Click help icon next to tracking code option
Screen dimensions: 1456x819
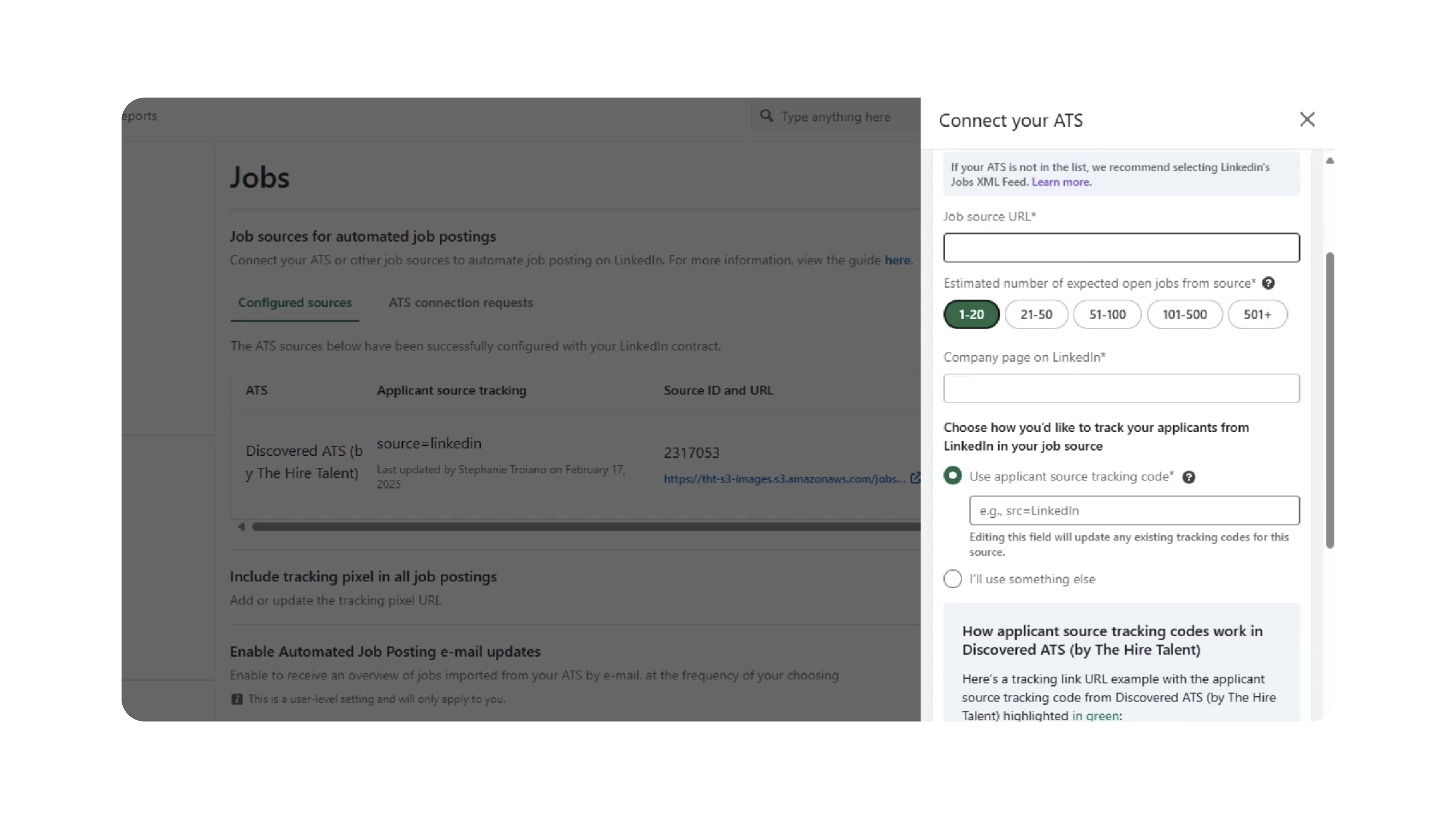click(1189, 477)
